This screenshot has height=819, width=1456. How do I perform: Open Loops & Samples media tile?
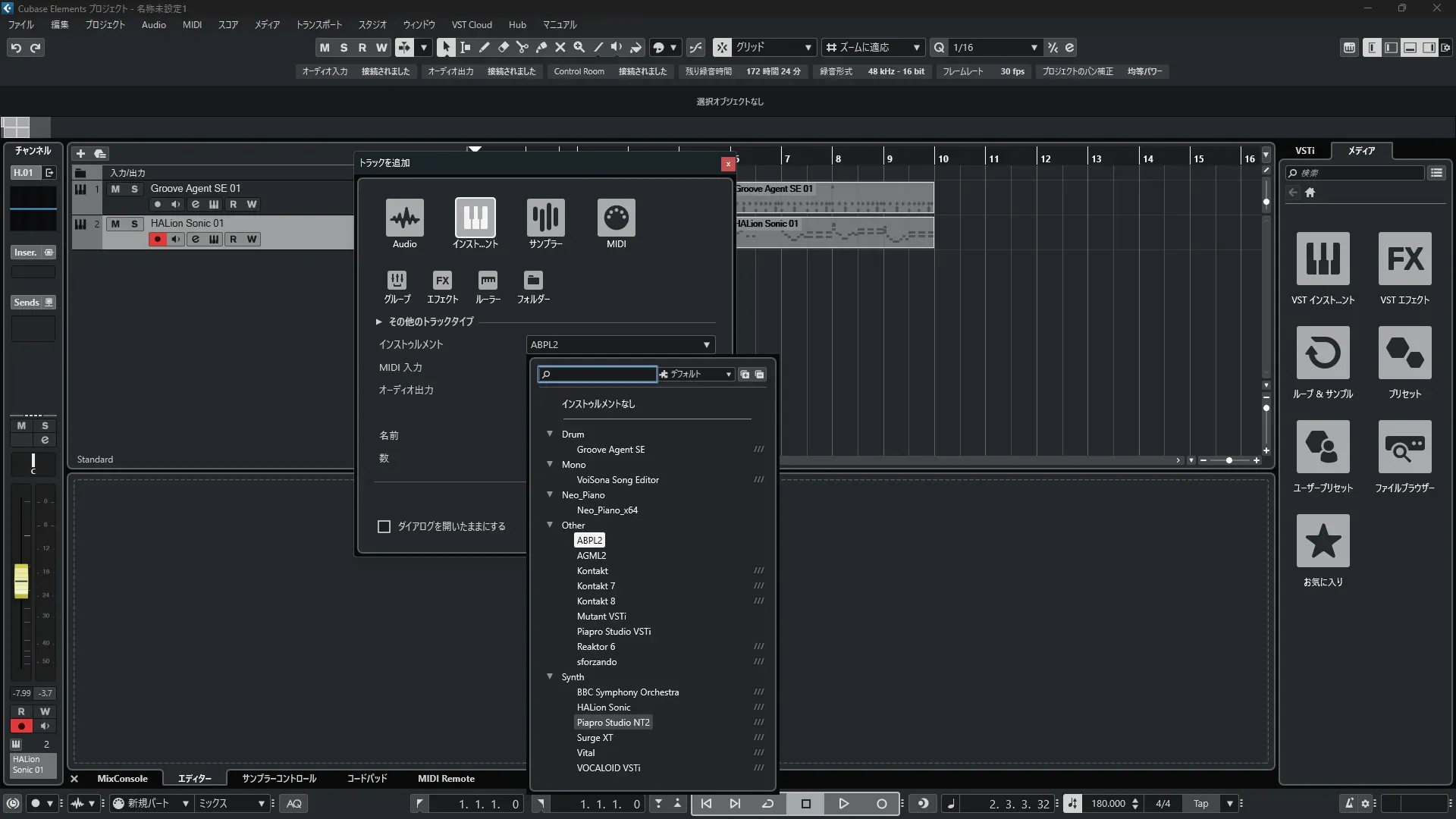(1323, 353)
